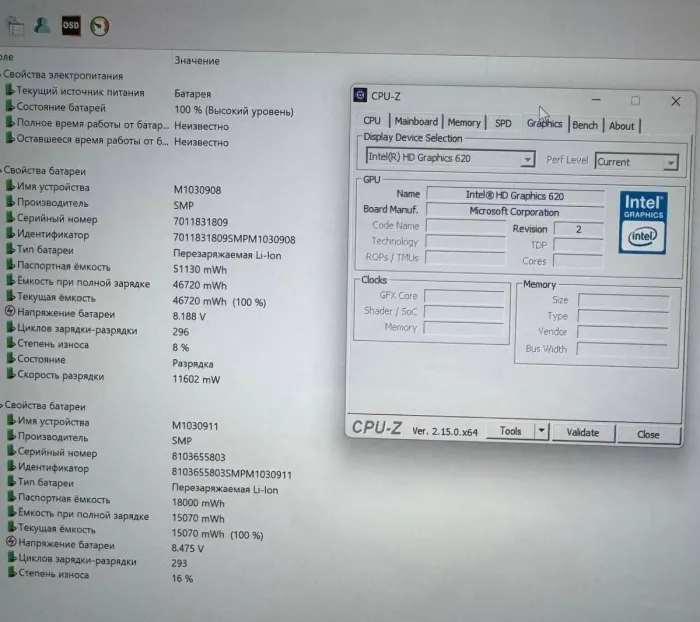This screenshot has width=700, height=622.
Task: Switch to the Mainboard tab in CPU-Z
Action: [416, 121]
